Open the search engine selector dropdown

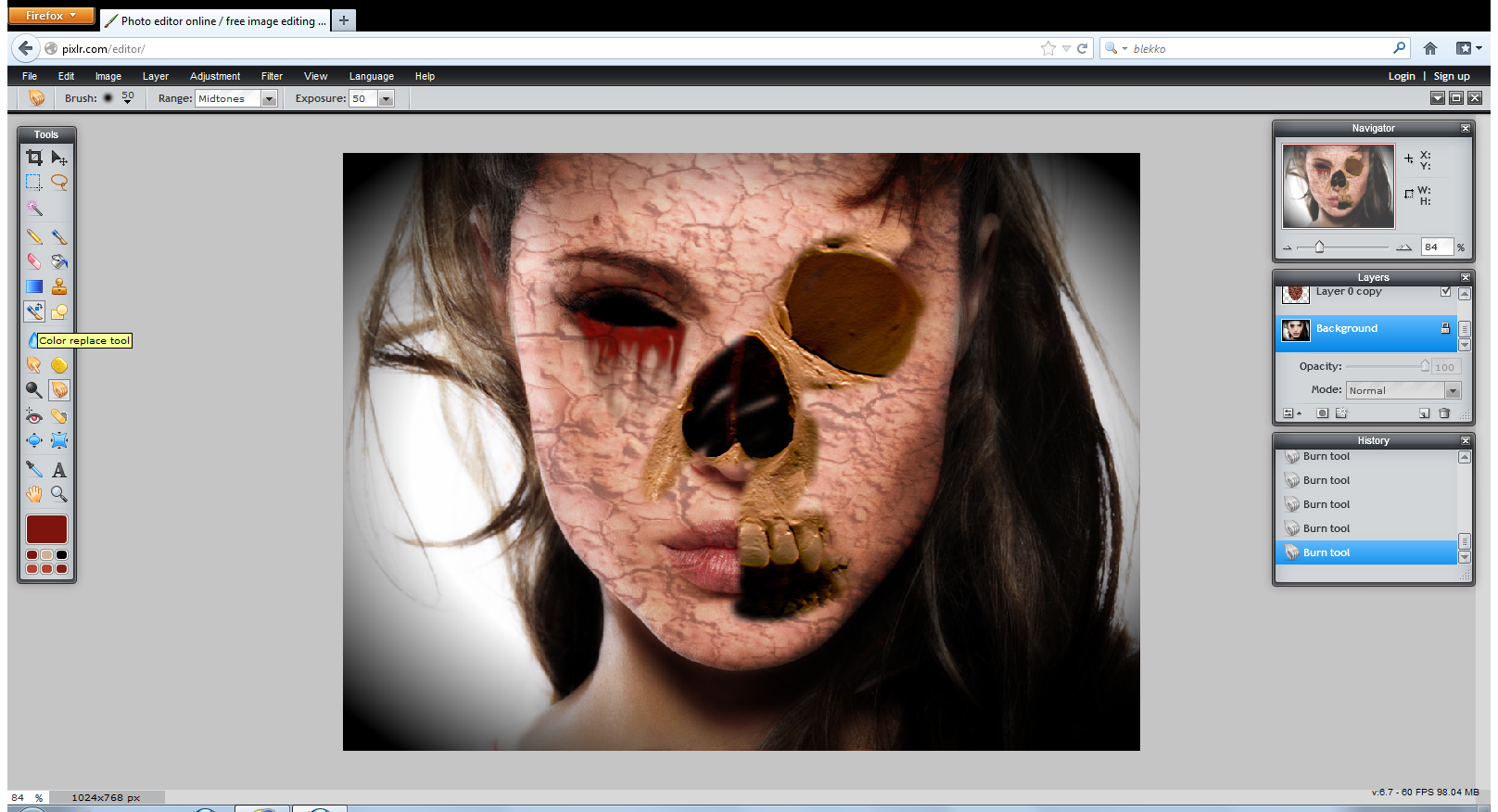click(x=1115, y=48)
